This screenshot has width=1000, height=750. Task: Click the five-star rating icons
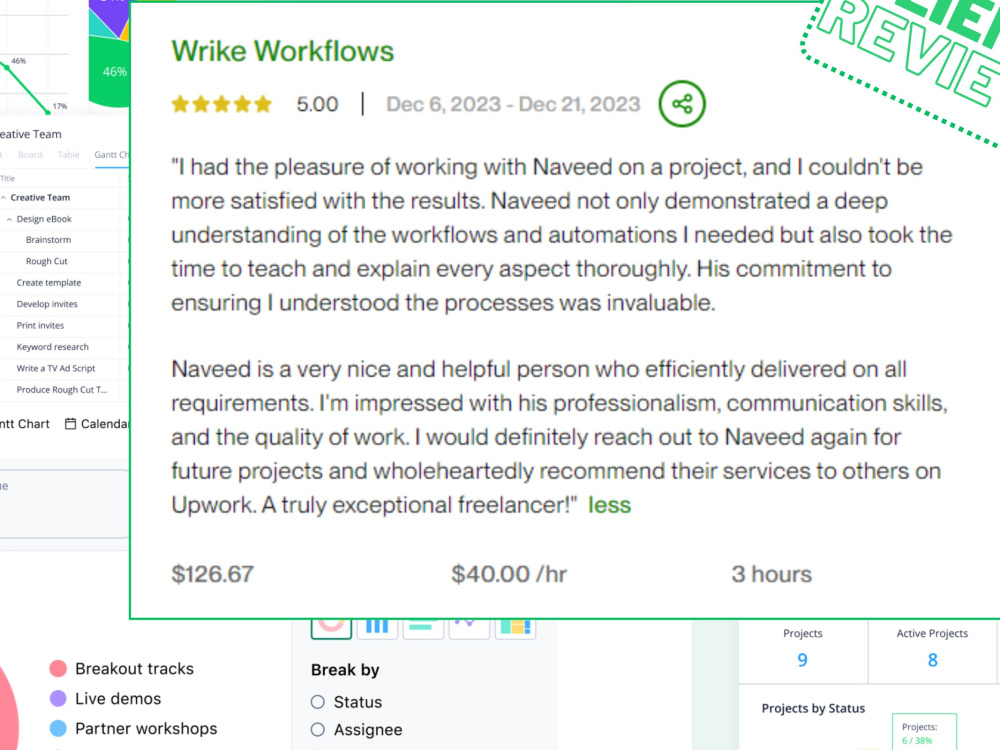coord(221,103)
